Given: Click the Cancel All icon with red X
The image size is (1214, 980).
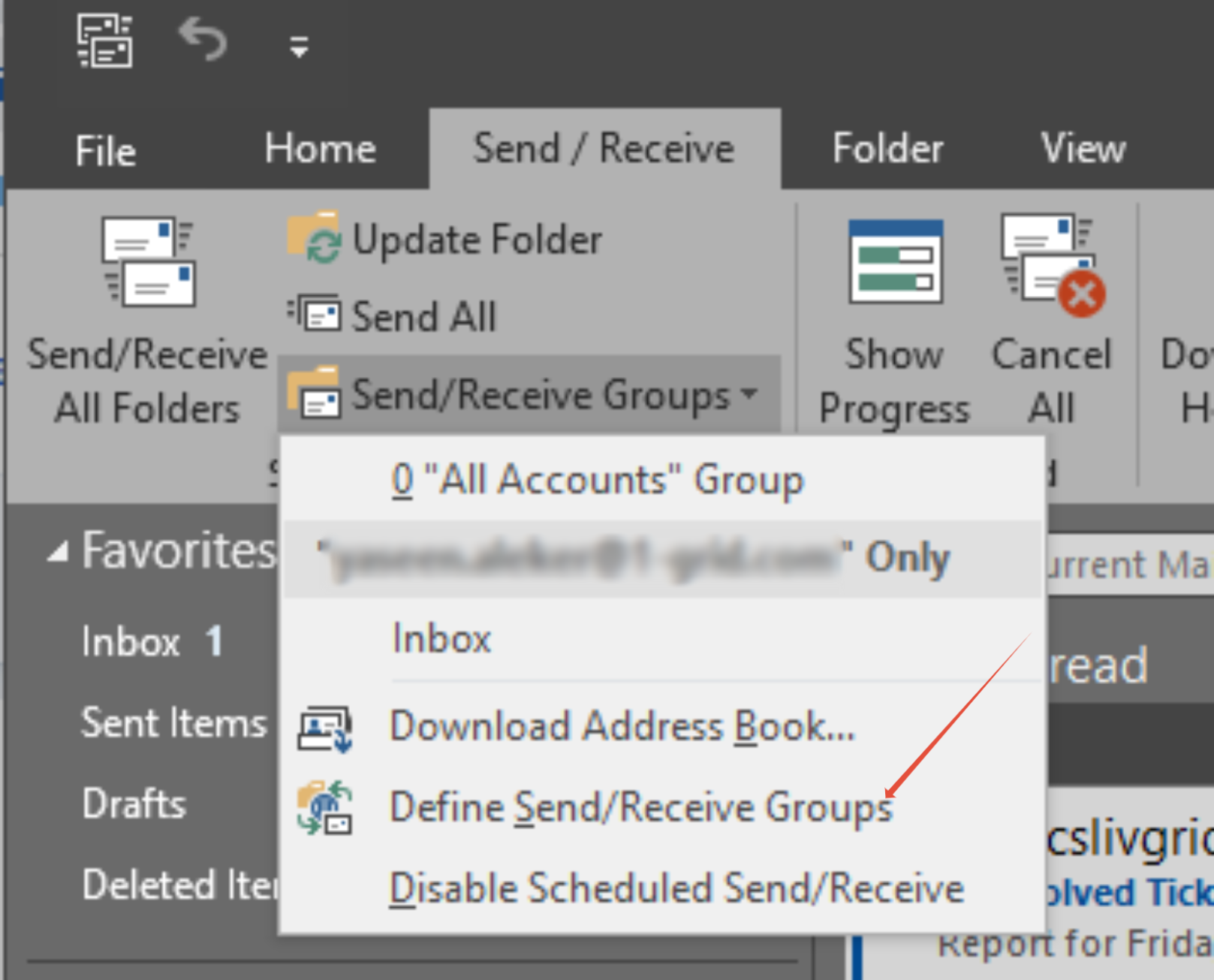Looking at the screenshot, I should [1052, 264].
